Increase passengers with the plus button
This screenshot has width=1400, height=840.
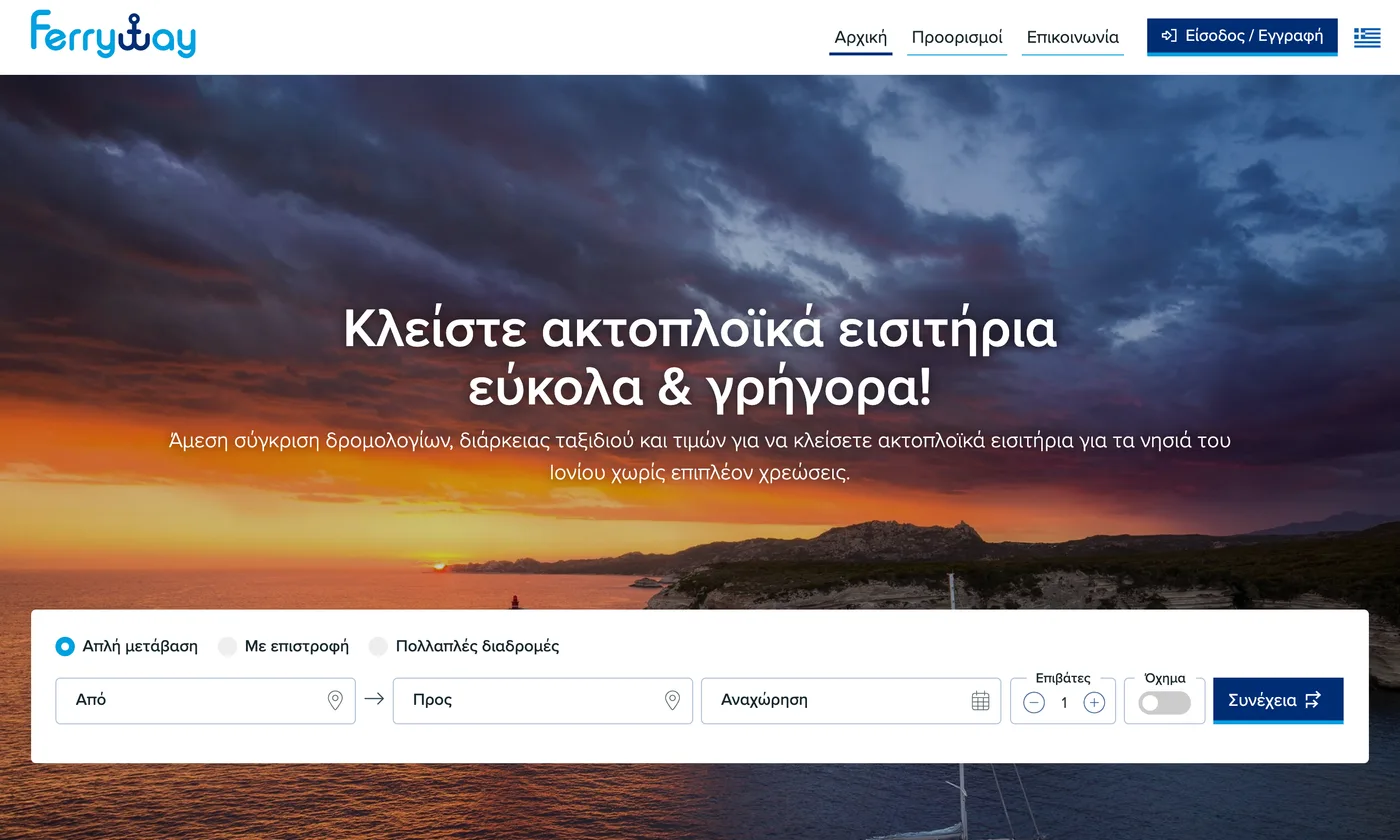pyautogui.click(x=1094, y=703)
